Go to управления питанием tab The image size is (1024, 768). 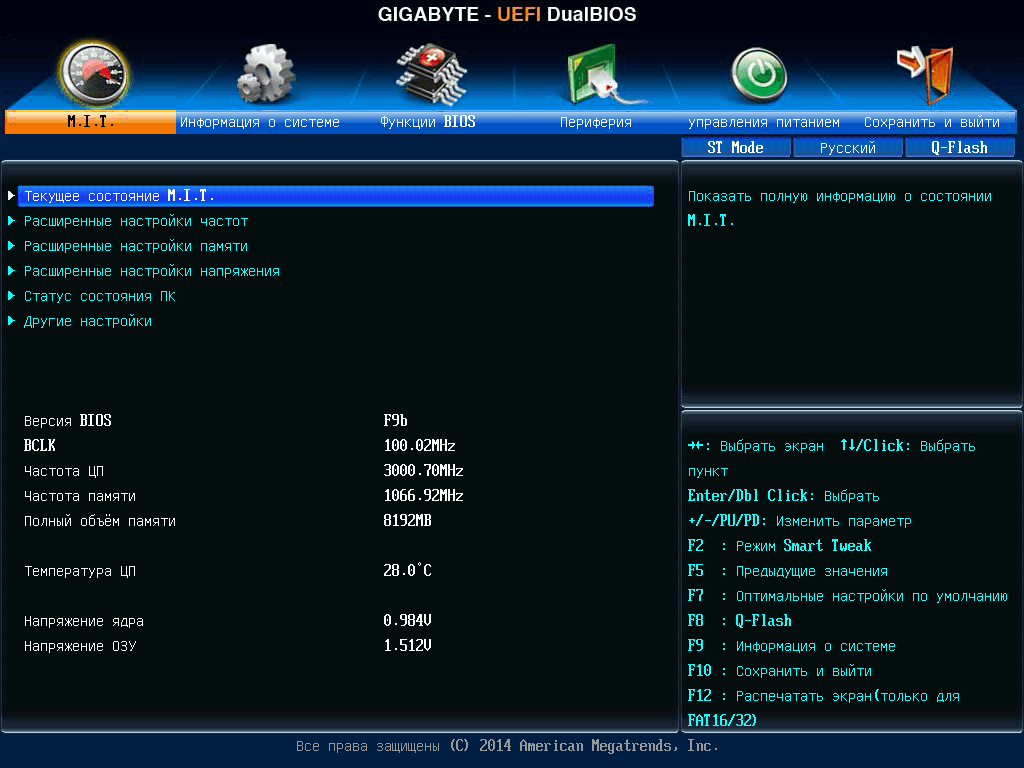click(763, 122)
